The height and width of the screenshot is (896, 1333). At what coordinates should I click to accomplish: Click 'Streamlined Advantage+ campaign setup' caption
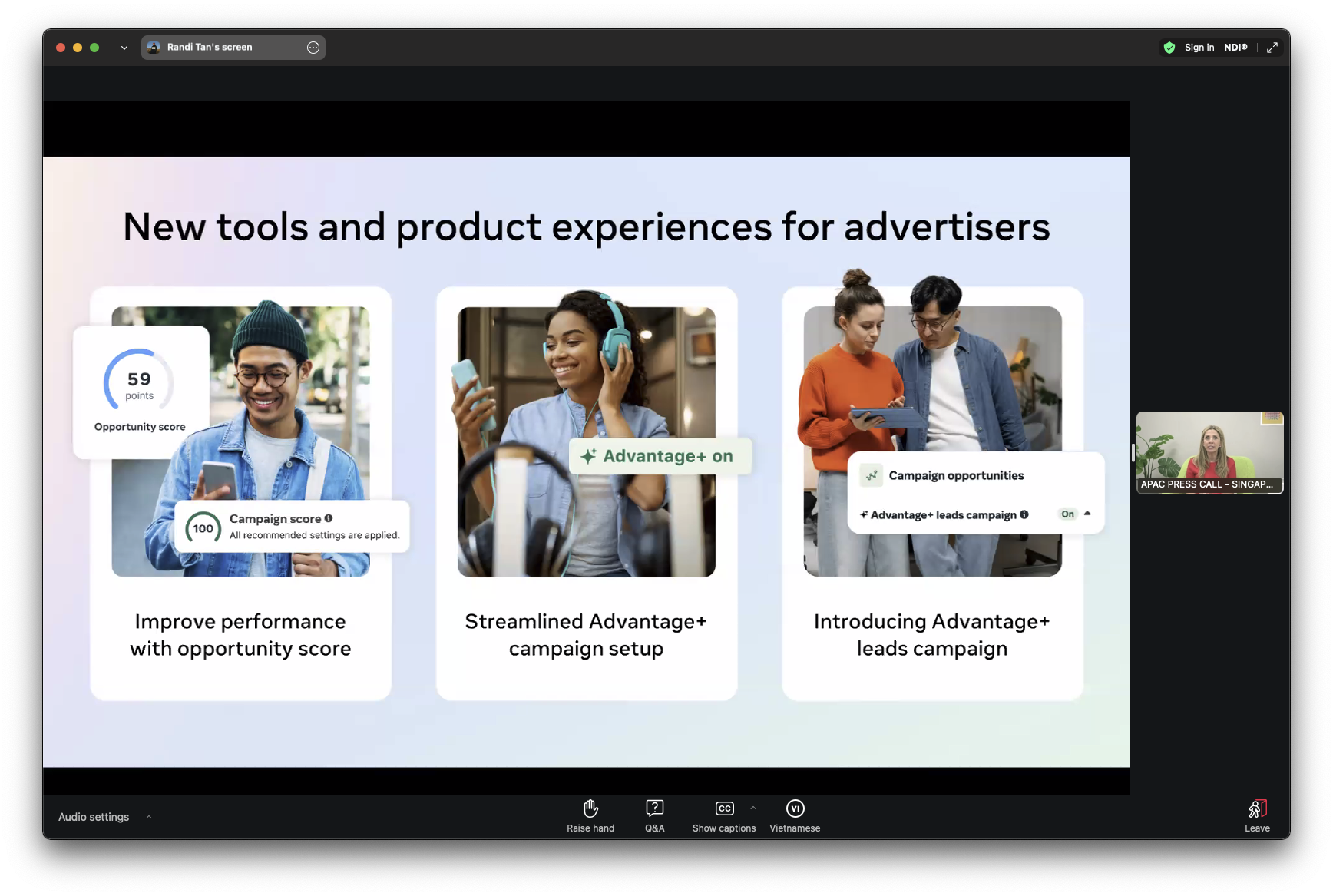[586, 635]
